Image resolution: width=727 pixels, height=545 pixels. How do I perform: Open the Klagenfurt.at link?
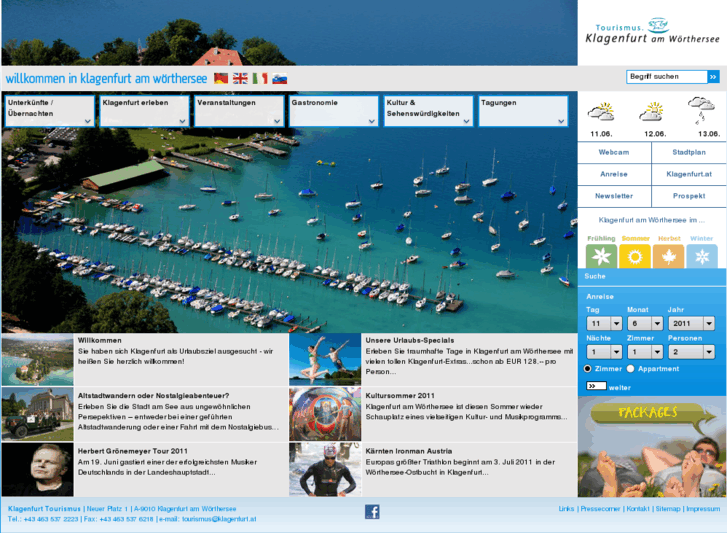(689, 174)
